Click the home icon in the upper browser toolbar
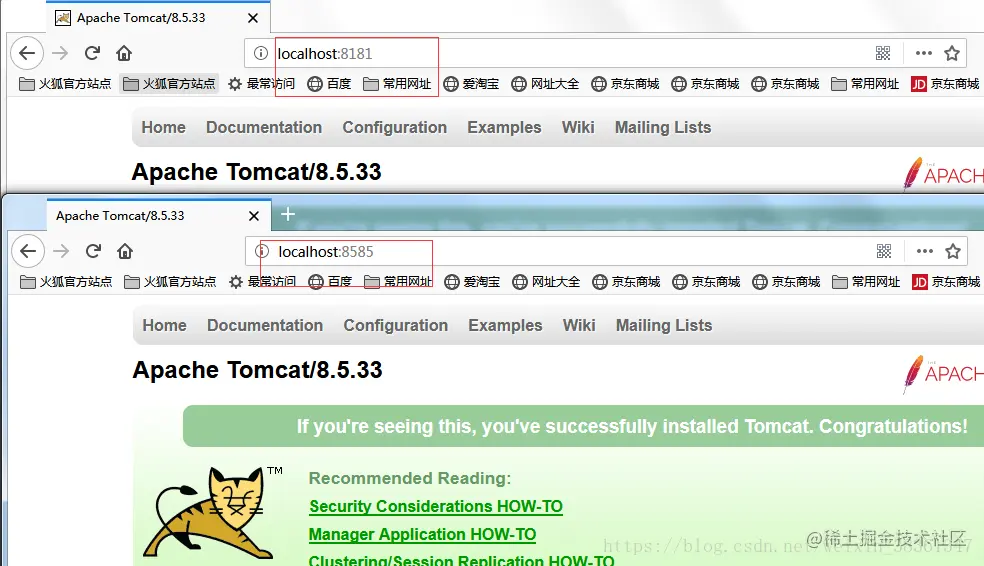Image resolution: width=984 pixels, height=566 pixels. (124, 53)
